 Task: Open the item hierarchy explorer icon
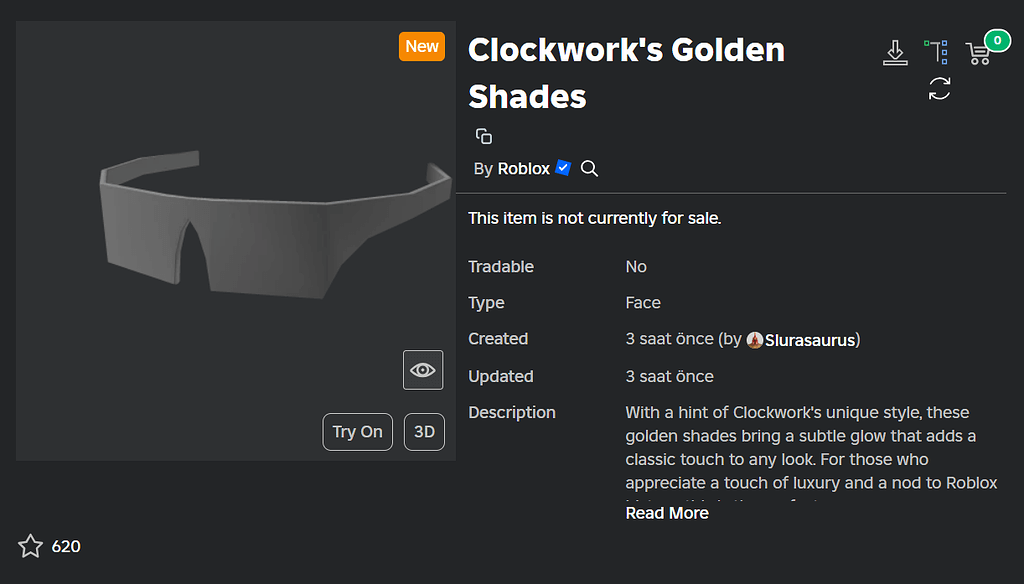point(937,52)
